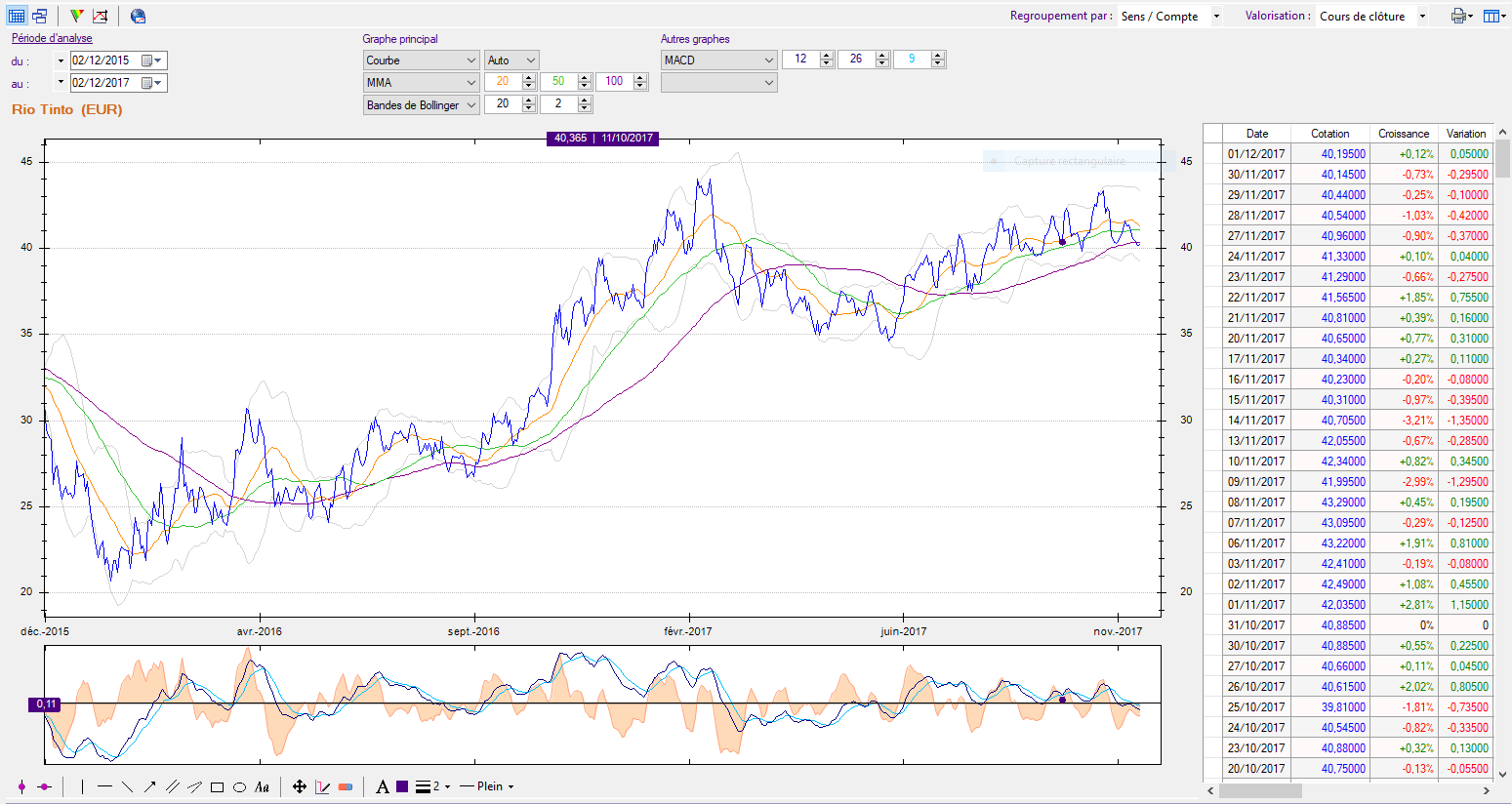Select the ellipse drawing tool

(239, 787)
